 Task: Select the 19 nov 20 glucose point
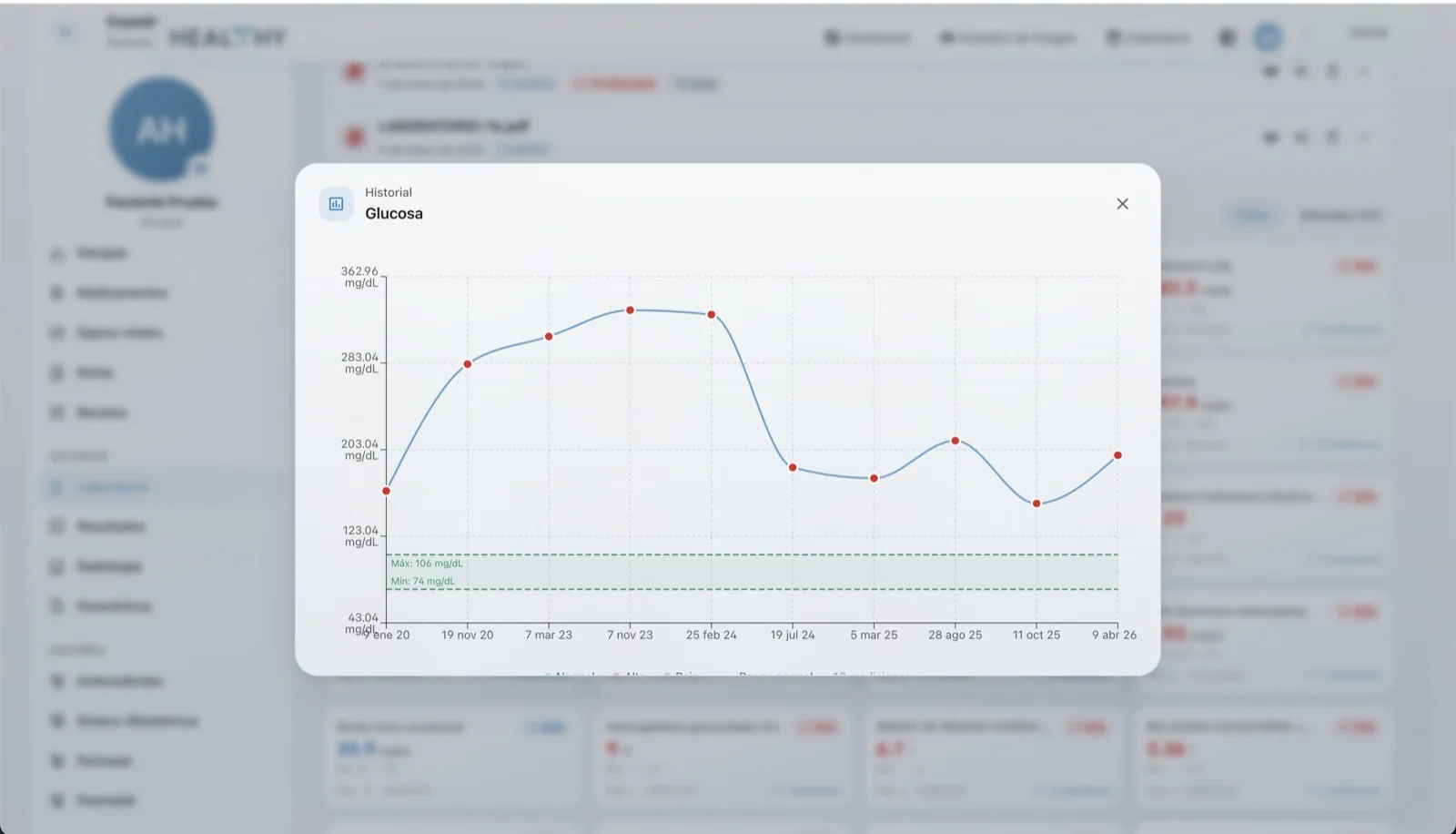(x=468, y=364)
